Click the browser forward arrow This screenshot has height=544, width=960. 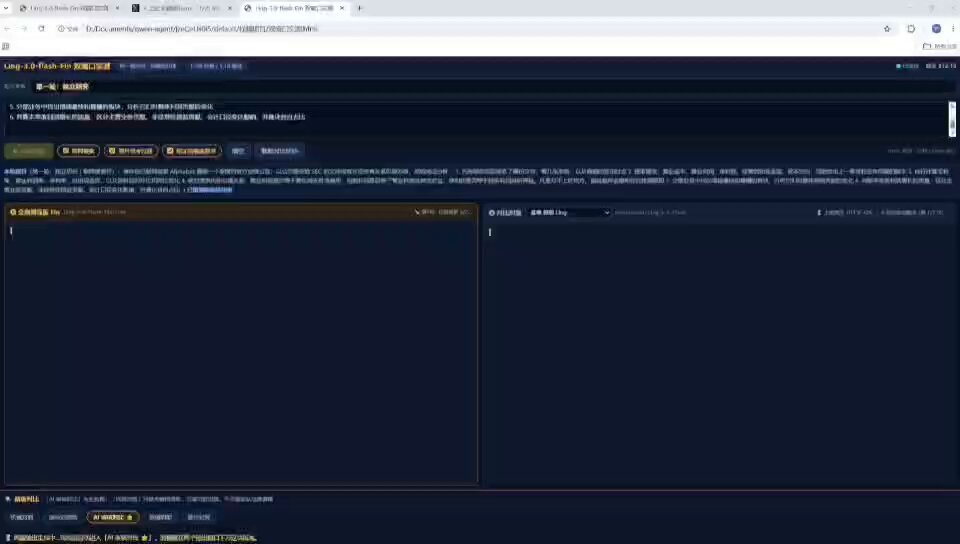pyautogui.click(x=24, y=29)
